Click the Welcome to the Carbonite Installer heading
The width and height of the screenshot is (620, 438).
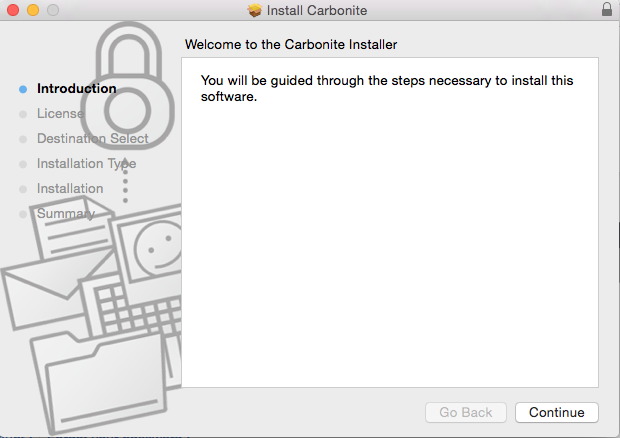point(291,45)
